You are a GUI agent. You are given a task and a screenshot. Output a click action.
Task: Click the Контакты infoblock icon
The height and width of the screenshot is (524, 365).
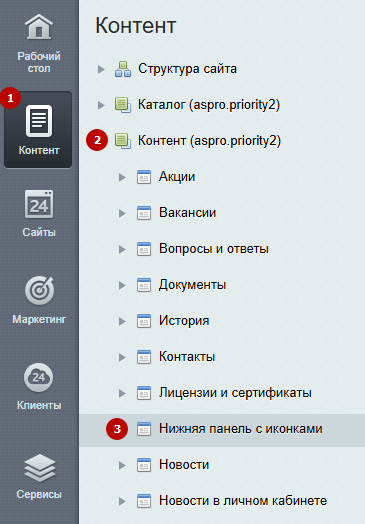tap(144, 357)
